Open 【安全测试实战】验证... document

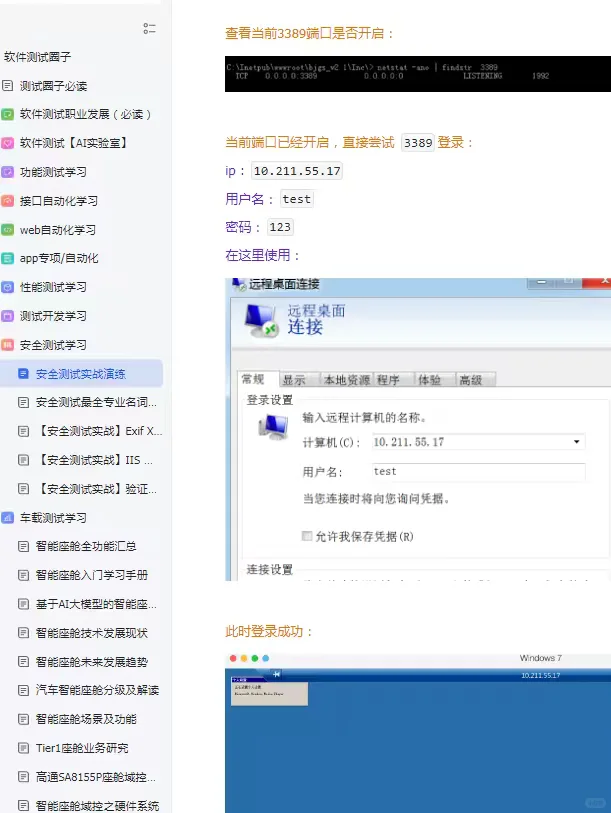pos(96,489)
